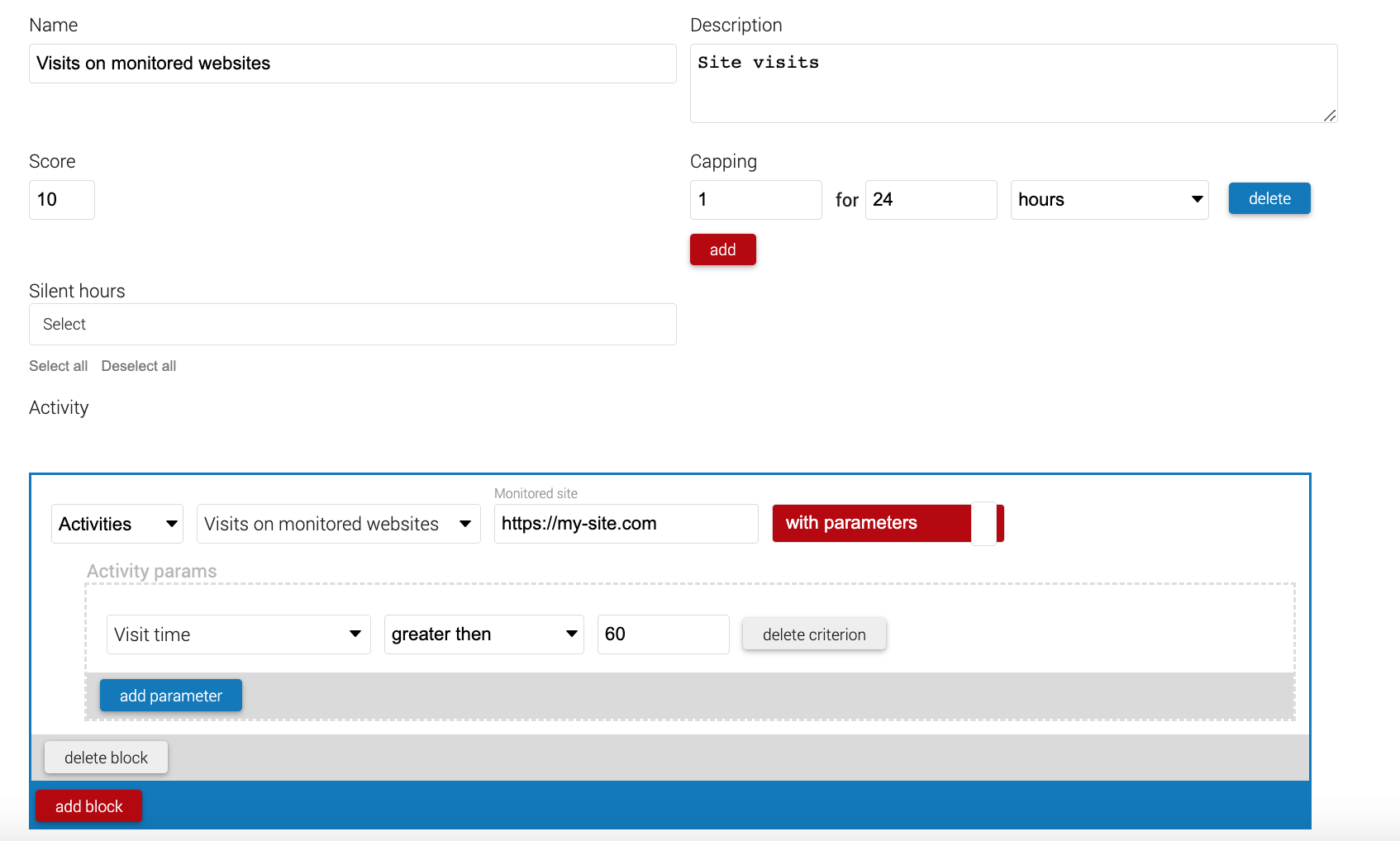1400x841 pixels.
Task: Click the 'Activity' section heading
Action: (59, 408)
